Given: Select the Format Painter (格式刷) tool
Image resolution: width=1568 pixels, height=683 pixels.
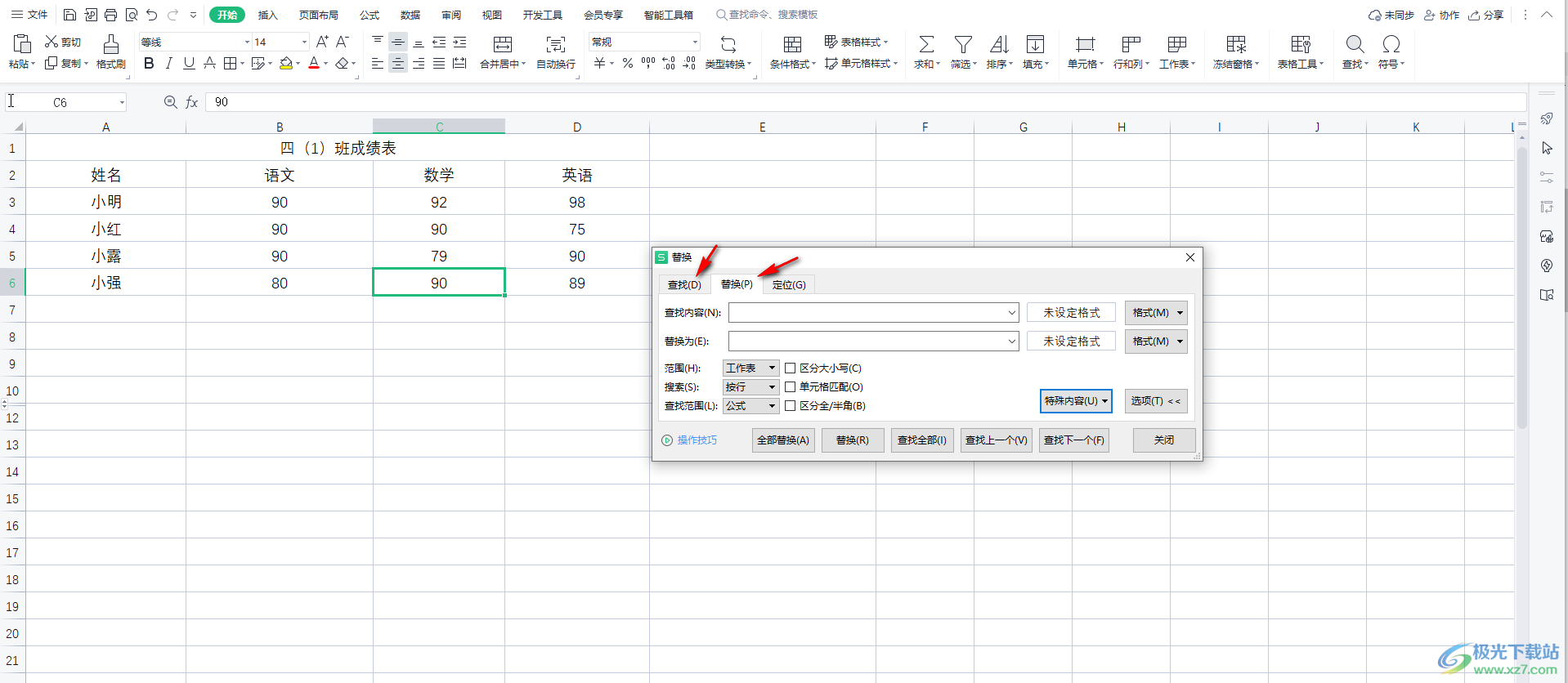Looking at the screenshot, I should point(110,51).
